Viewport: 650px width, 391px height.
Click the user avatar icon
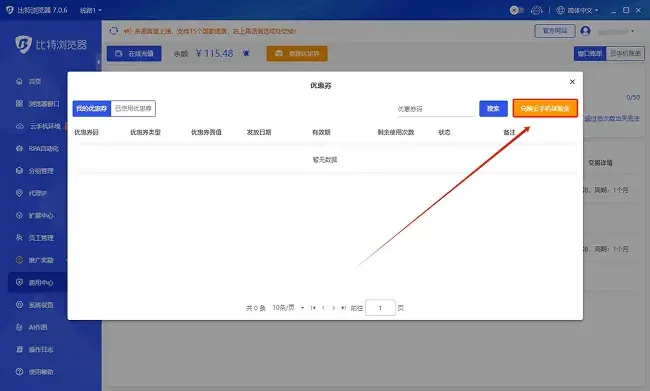tap(585, 31)
